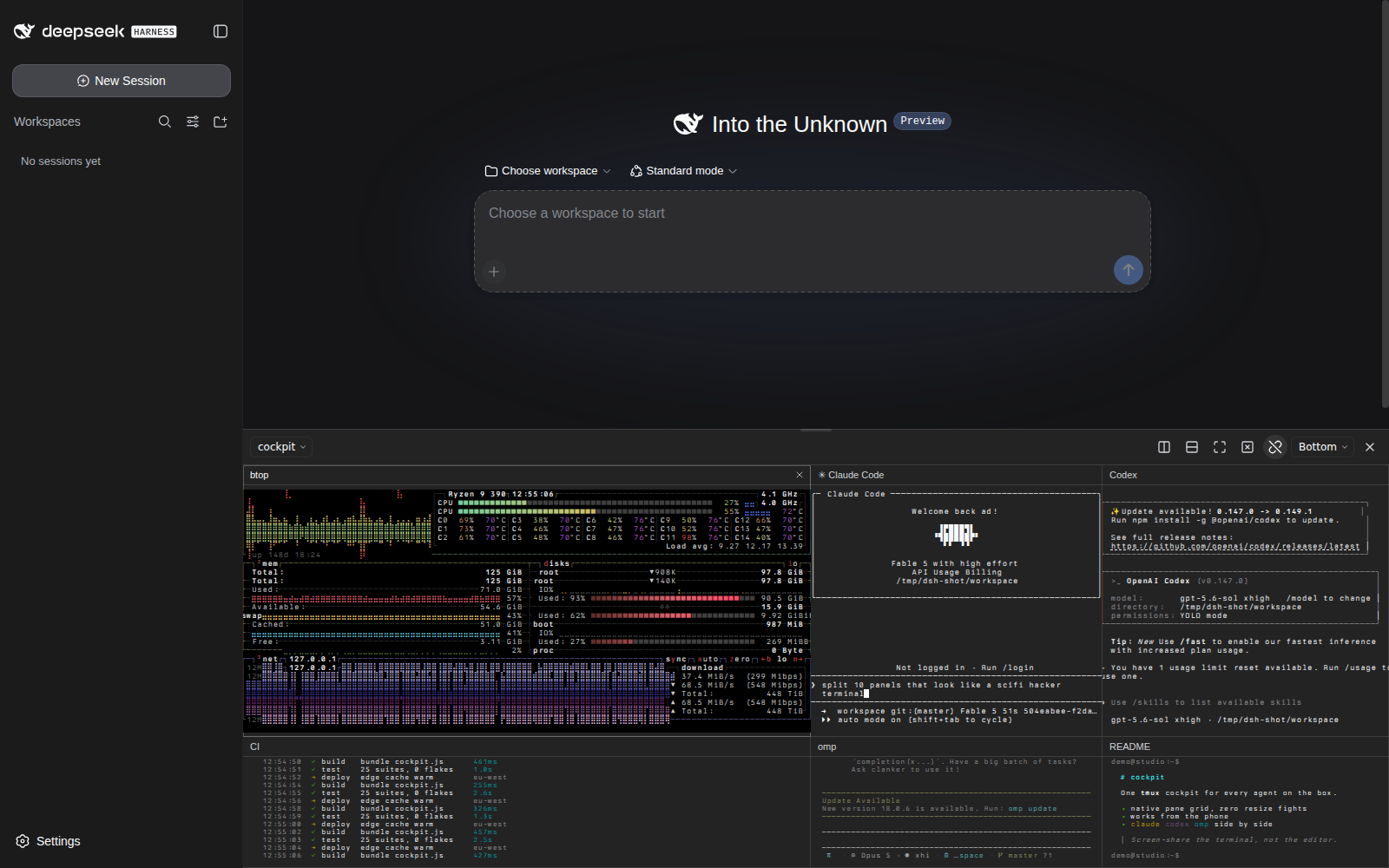Click the 'Workspaces' heading

[47, 122]
